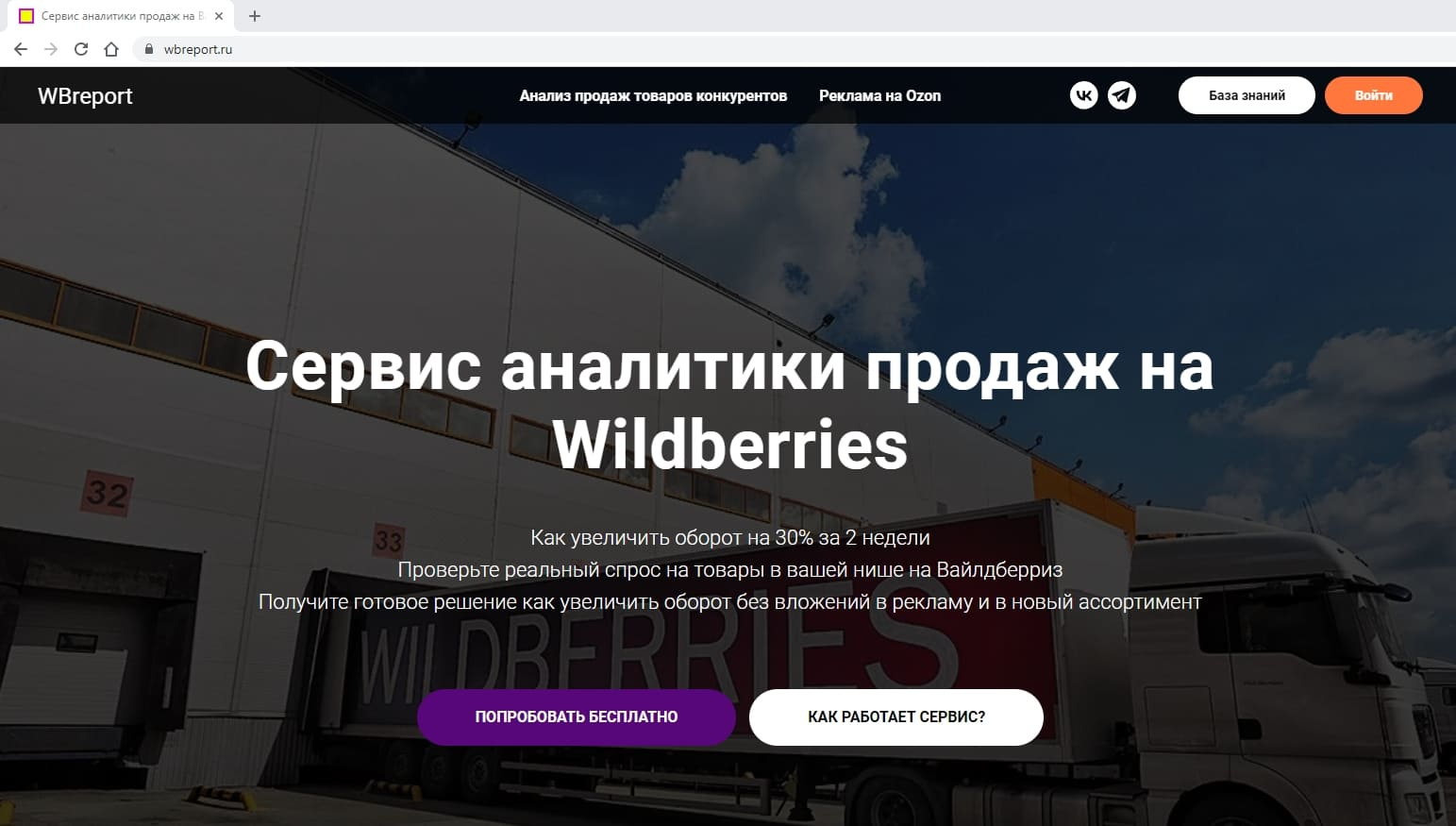Reload the page with refresh icon

point(81,49)
